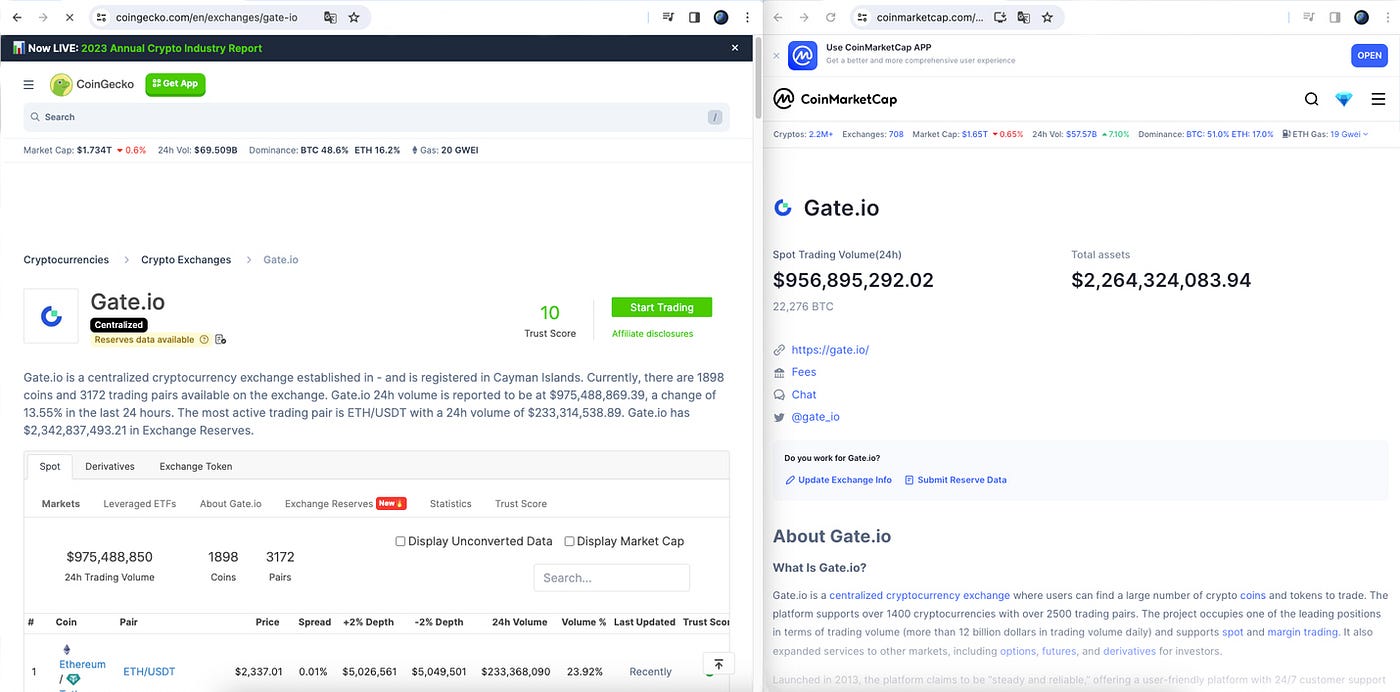Select the About Gate.io sub-tab
This screenshot has height=692, width=1400.
tap(231, 504)
